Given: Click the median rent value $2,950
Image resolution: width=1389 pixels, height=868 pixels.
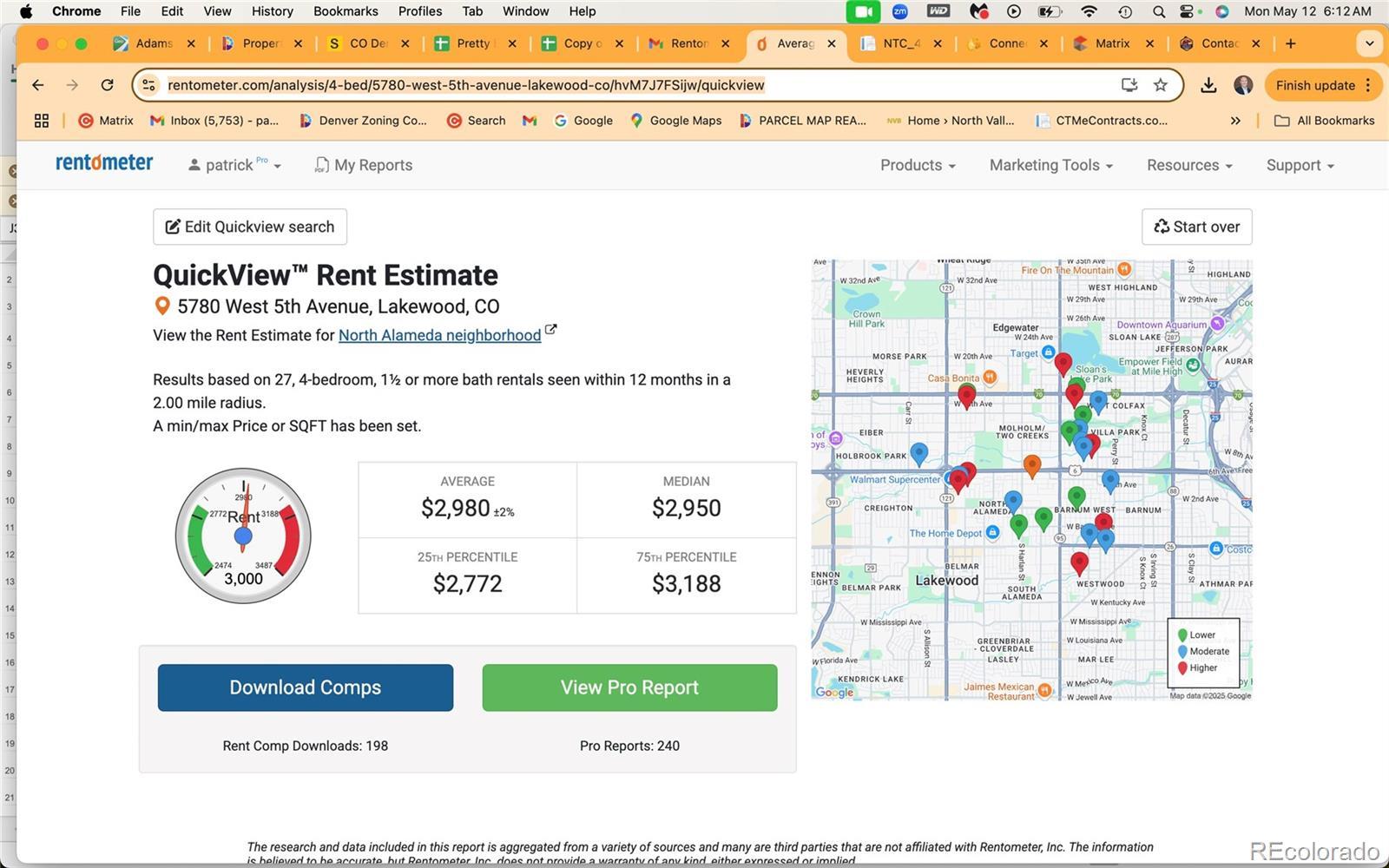Looking at the screenshot, I should click(x=687, y=509).
